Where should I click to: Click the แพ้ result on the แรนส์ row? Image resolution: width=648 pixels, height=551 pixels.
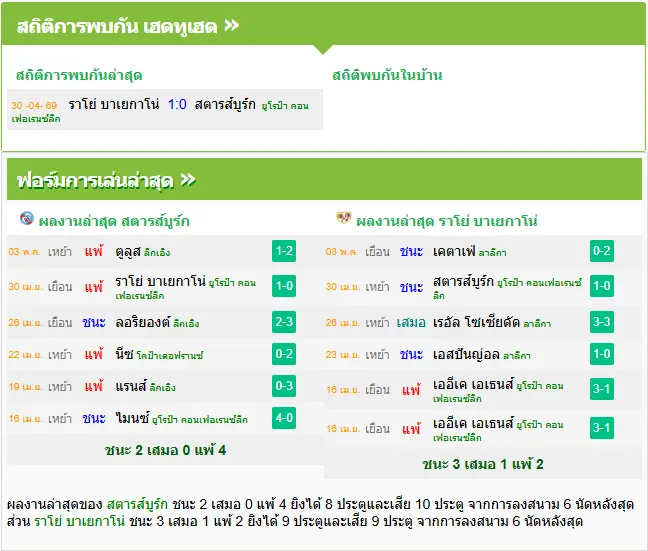[x=94, y=386]
